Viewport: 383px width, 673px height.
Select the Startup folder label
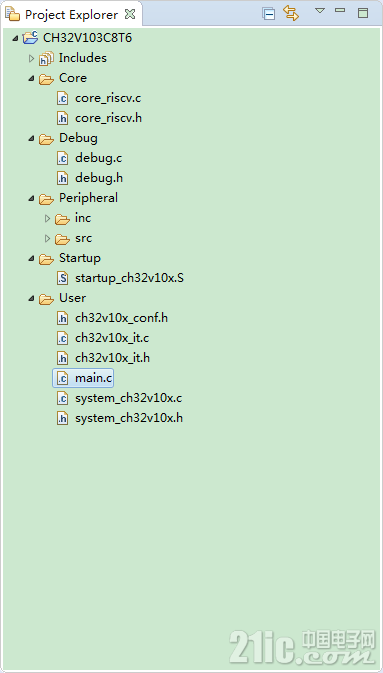[x=80, y=258]
